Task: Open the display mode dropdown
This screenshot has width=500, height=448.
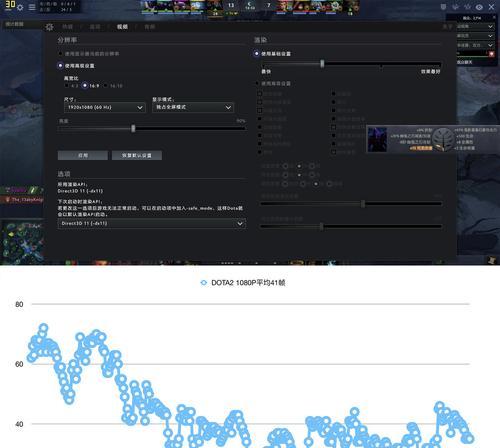Action: (193, 107)
